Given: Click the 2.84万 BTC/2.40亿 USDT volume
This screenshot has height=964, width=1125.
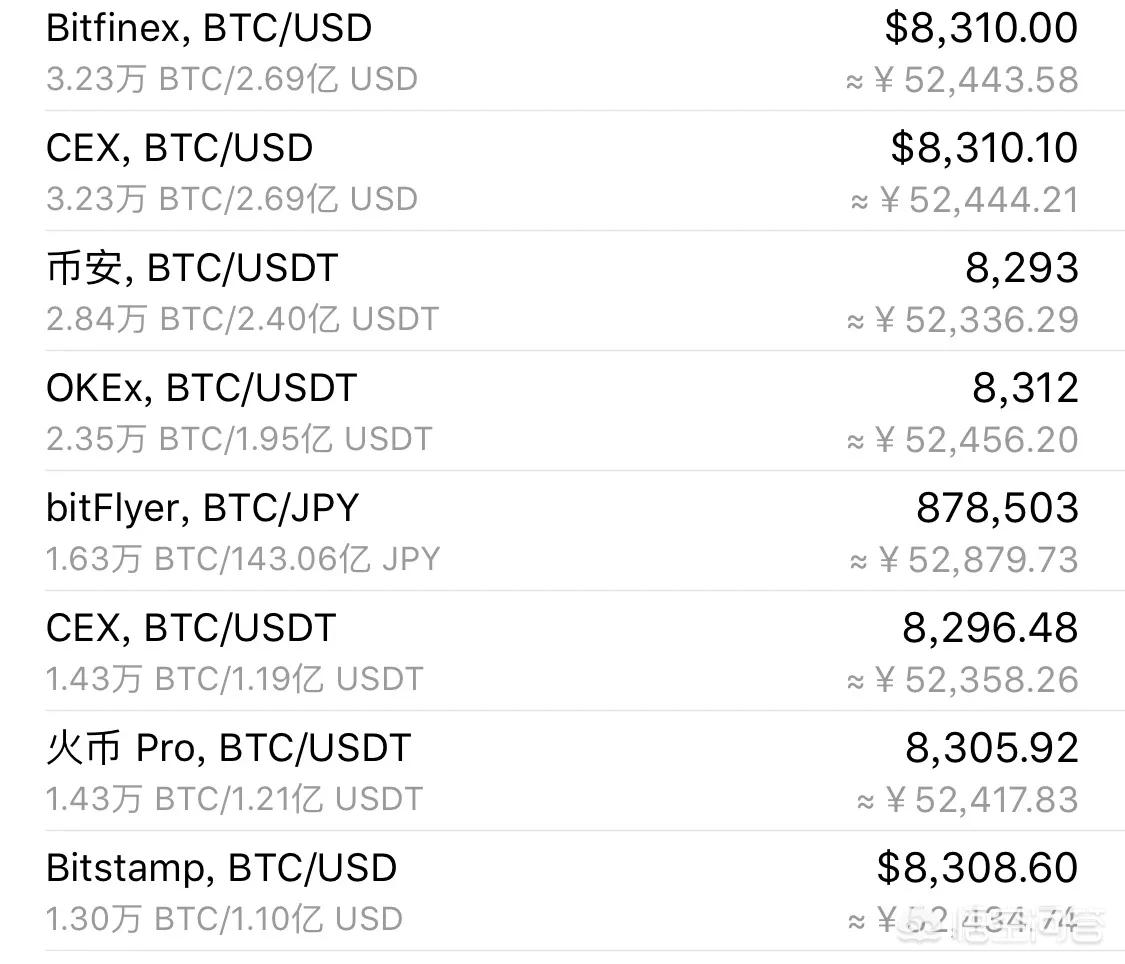Looking at the screenshot, I should pyautogui.click(x=242, y=319).
